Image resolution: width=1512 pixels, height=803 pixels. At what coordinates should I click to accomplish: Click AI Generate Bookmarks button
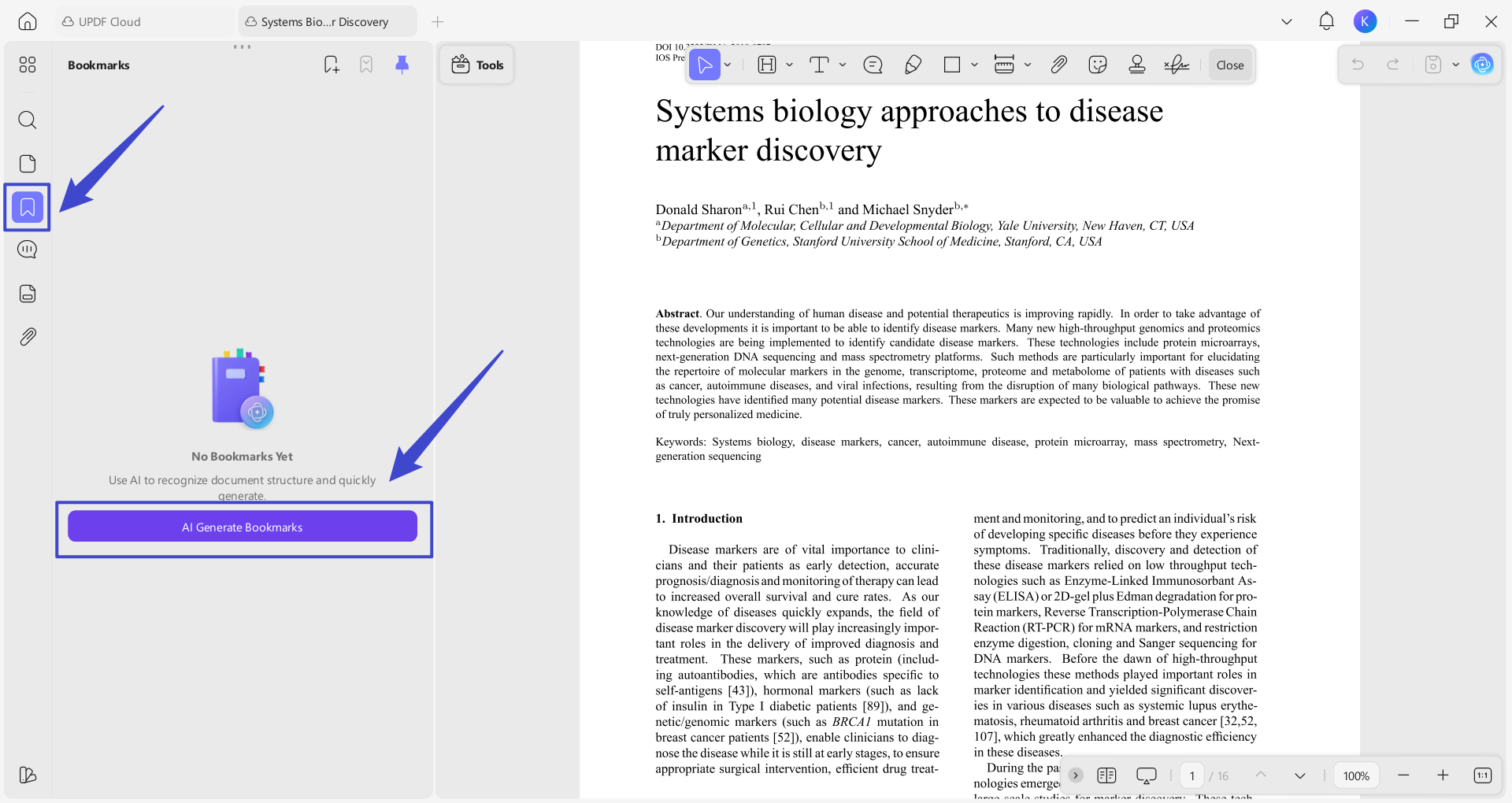(x=243, y=527)
